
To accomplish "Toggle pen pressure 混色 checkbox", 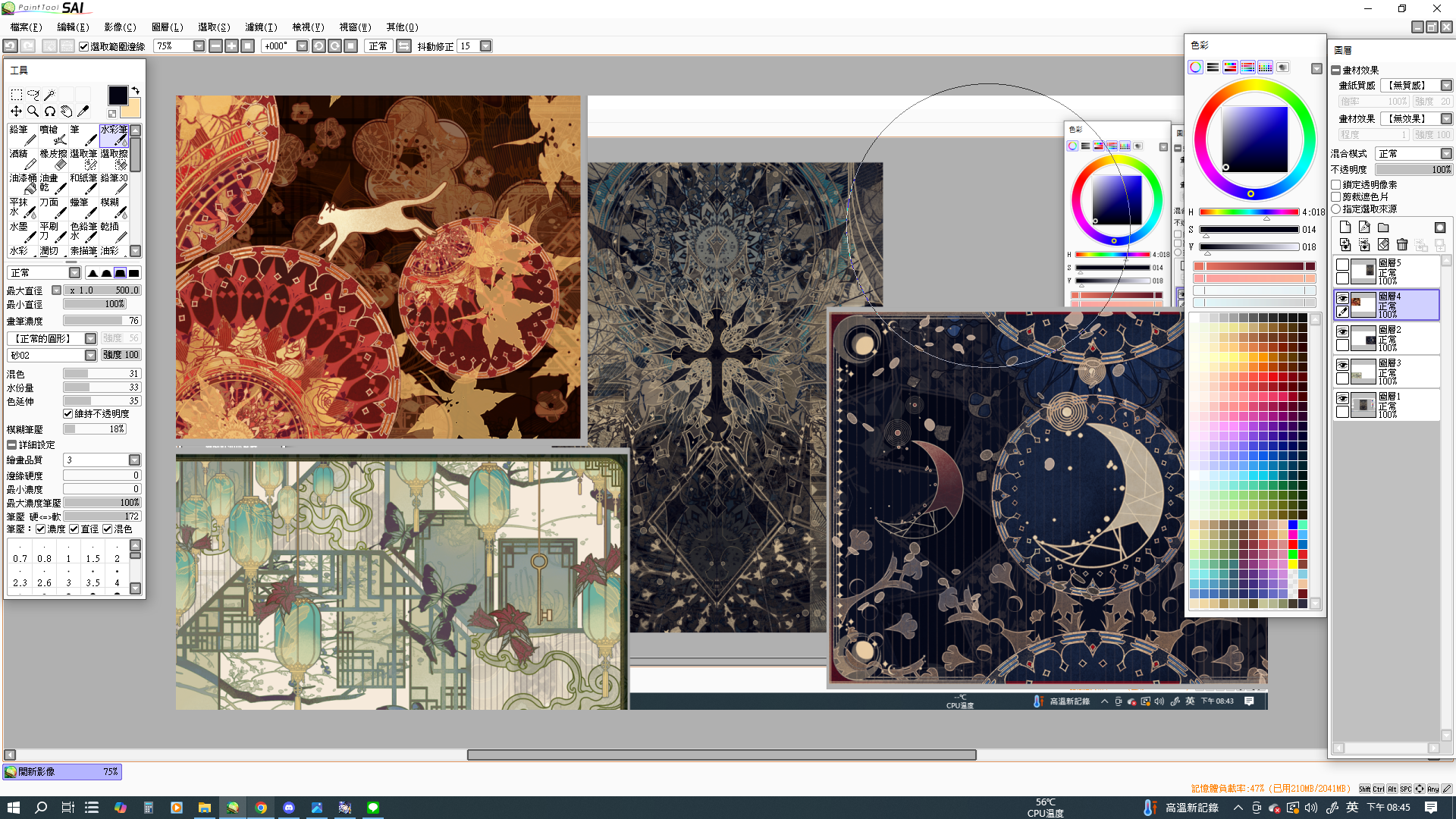I will [108, 529].
